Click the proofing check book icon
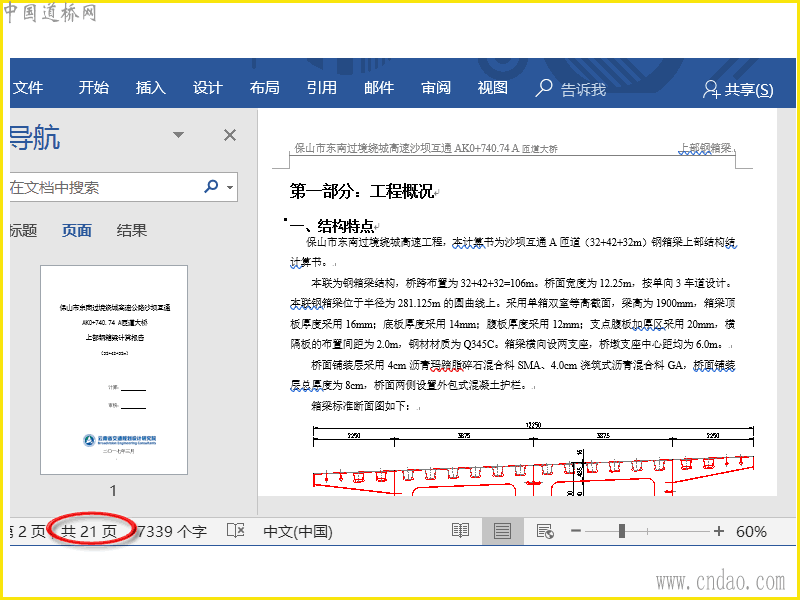Viewport: 800px width, 600px height. 236,531
